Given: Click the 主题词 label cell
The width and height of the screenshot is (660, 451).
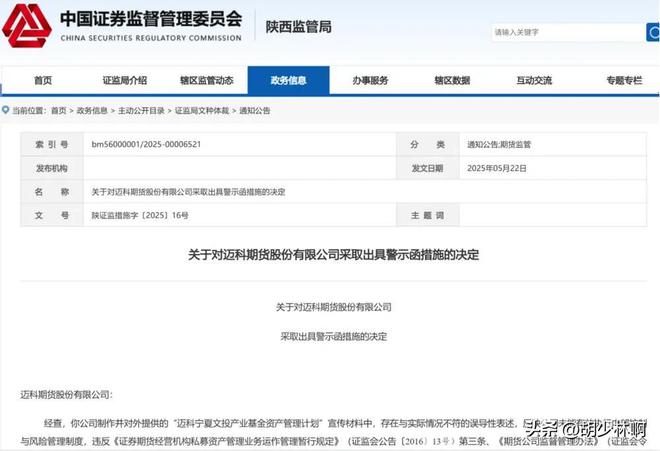Looking at the screenshot, I should coord(428,215).
